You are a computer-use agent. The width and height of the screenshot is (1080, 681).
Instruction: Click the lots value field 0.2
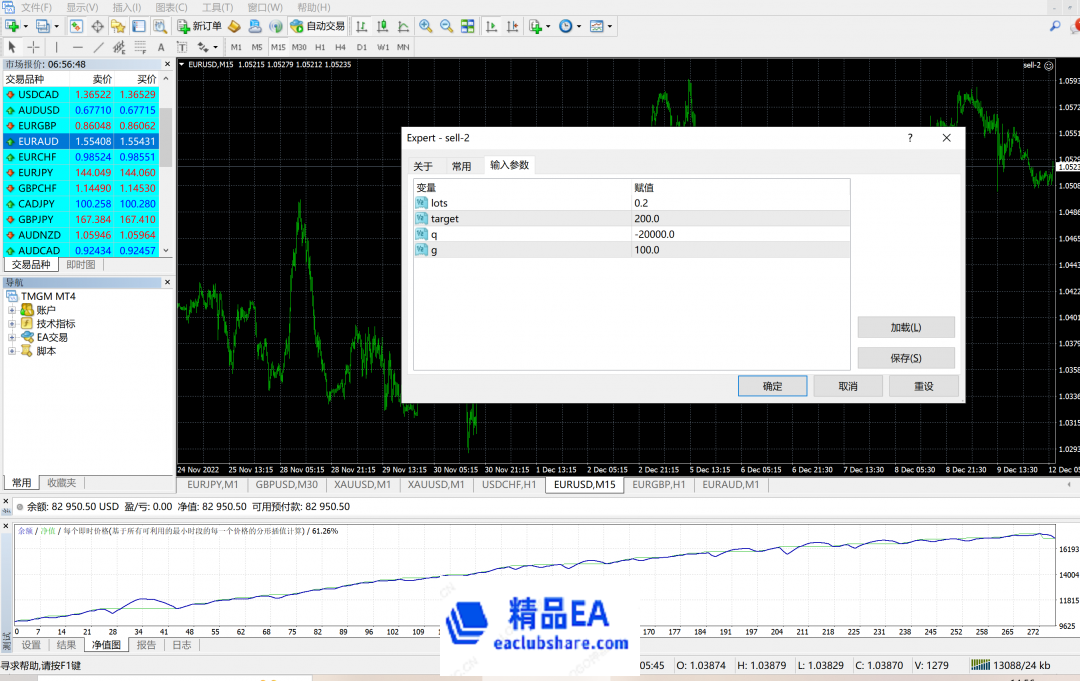pyautogui.click(x=740, y=203)
